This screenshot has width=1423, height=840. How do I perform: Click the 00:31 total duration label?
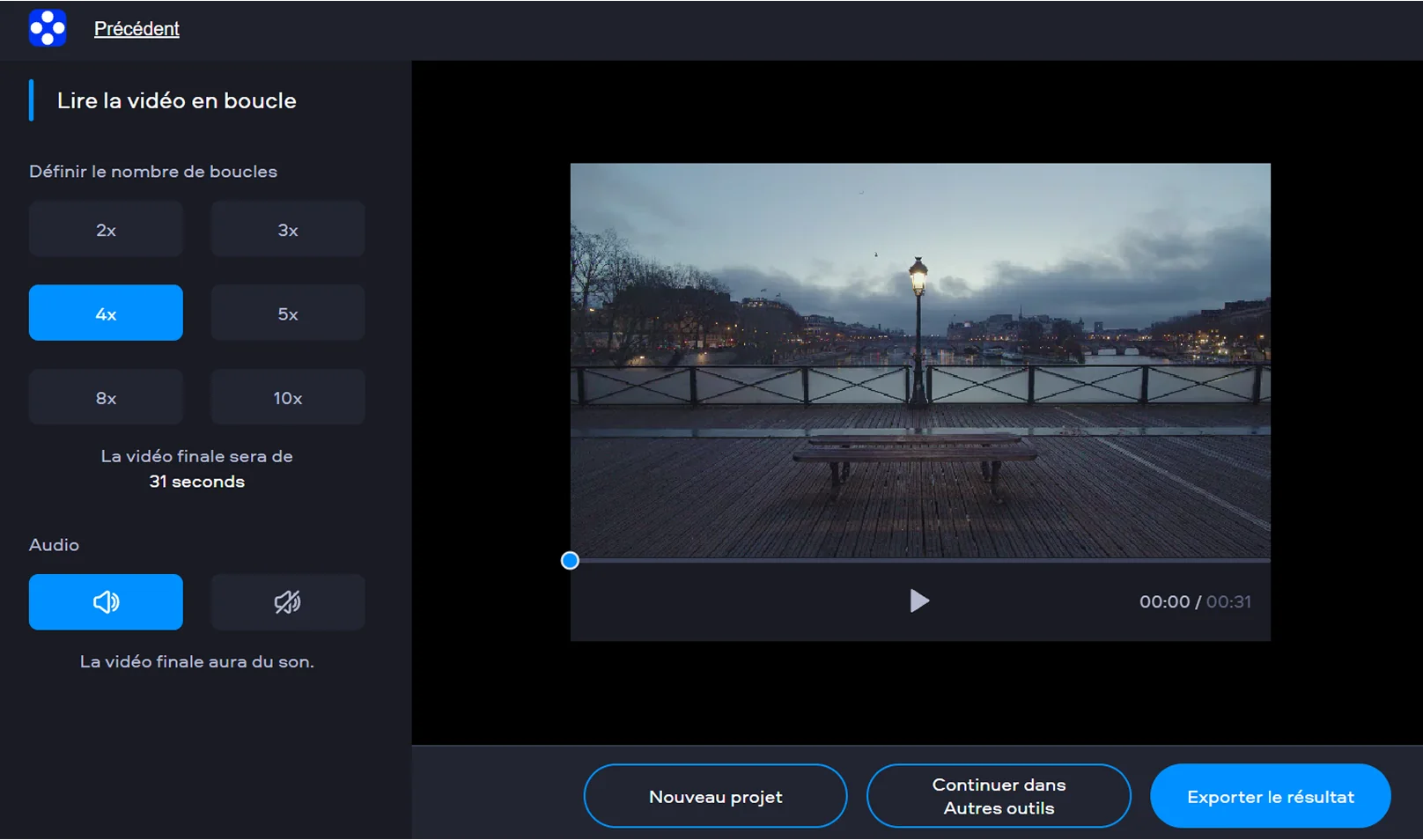pos(1228,602)
